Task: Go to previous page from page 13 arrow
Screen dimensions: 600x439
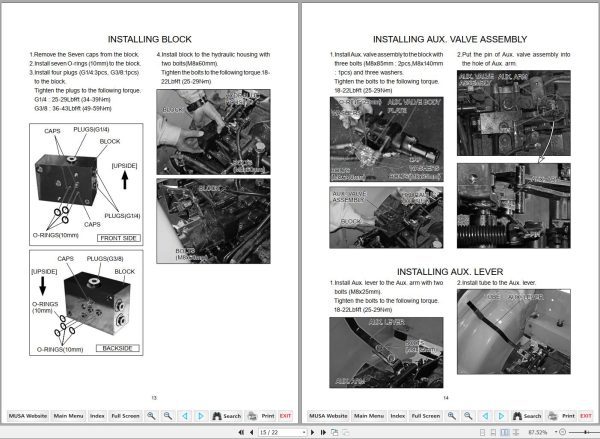Action: 185,416
